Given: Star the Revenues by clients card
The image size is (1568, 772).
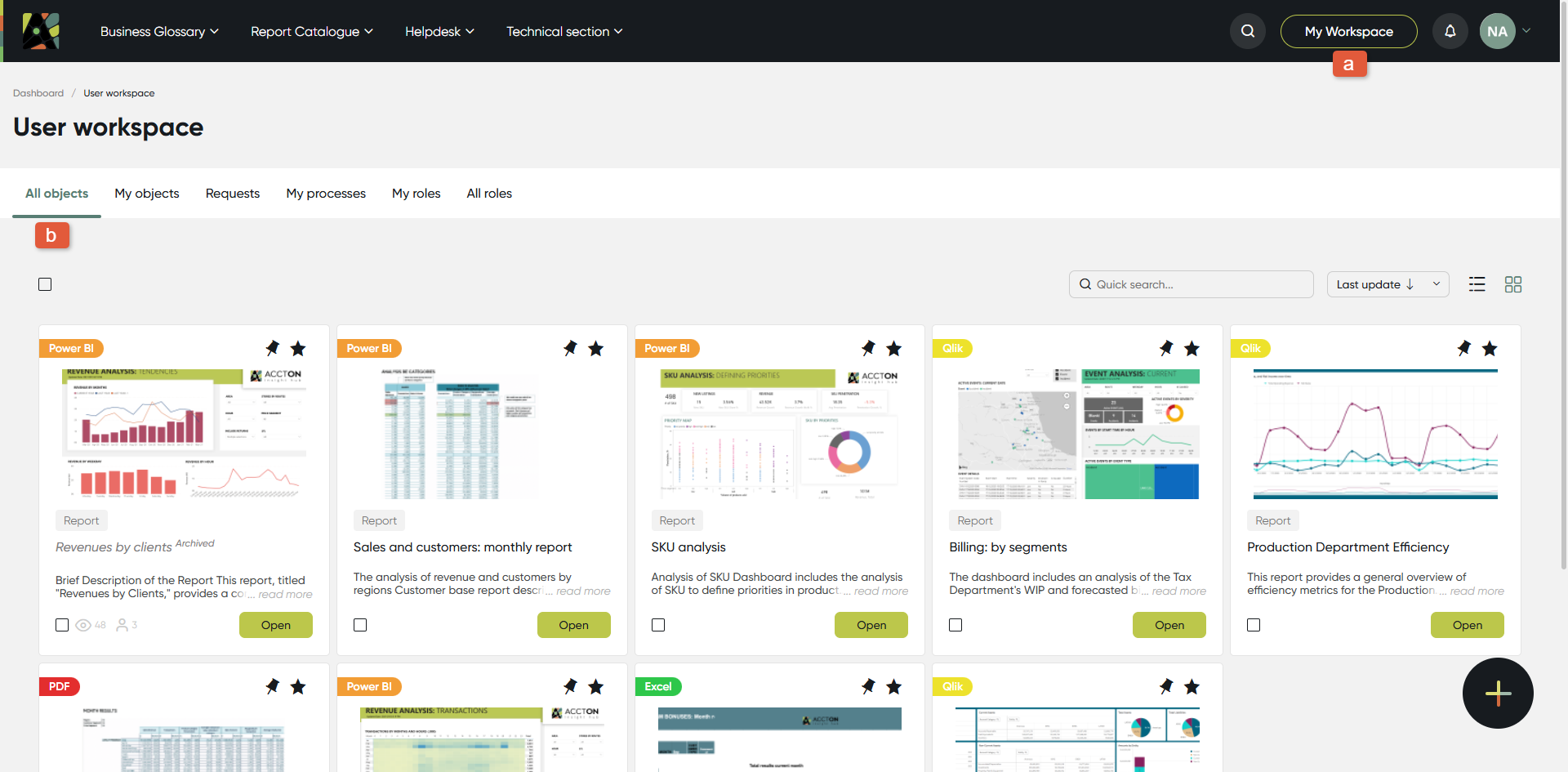Looking at the screenshot, I should tap(298, 349).
